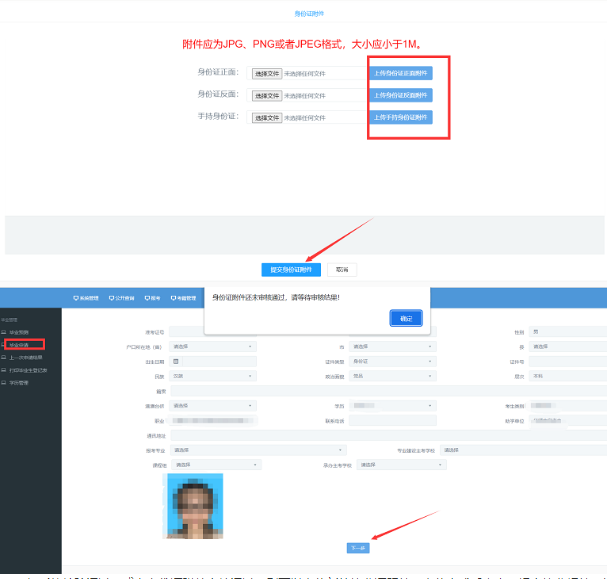Screen dimensions: 607x579
Task: Open the 身份证附件 tab link at top
Action: tap(309, 14)
